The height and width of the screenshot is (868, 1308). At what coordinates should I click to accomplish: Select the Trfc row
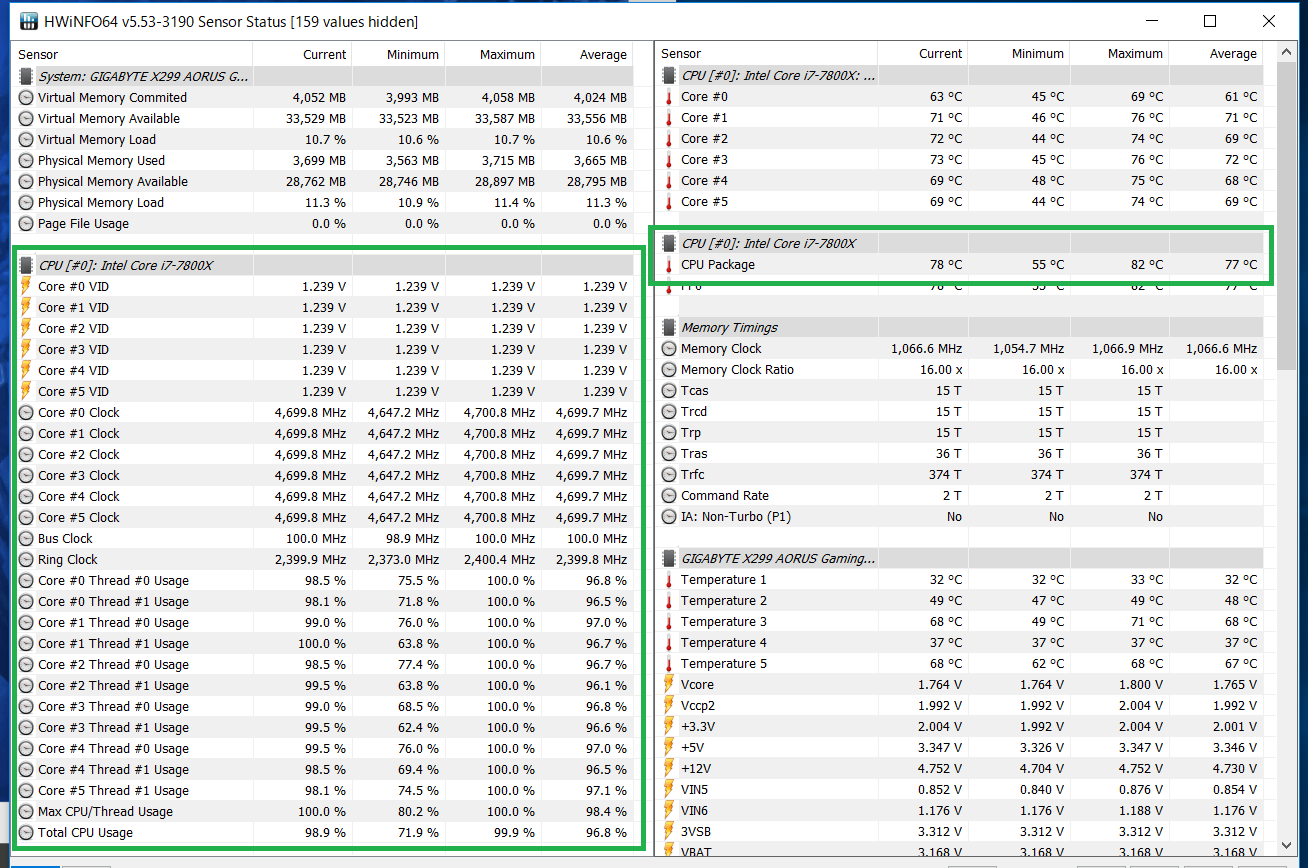(x=960, y=474)
